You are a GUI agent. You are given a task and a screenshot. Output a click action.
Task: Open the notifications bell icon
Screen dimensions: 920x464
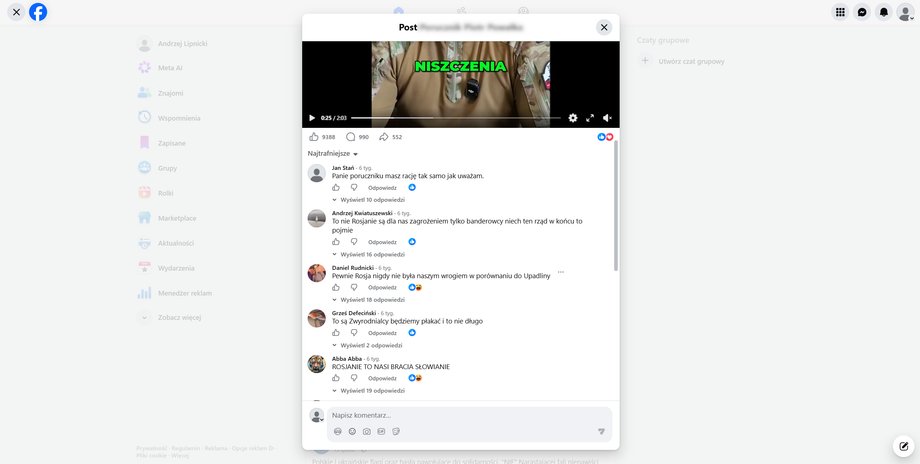click(884, 12)
